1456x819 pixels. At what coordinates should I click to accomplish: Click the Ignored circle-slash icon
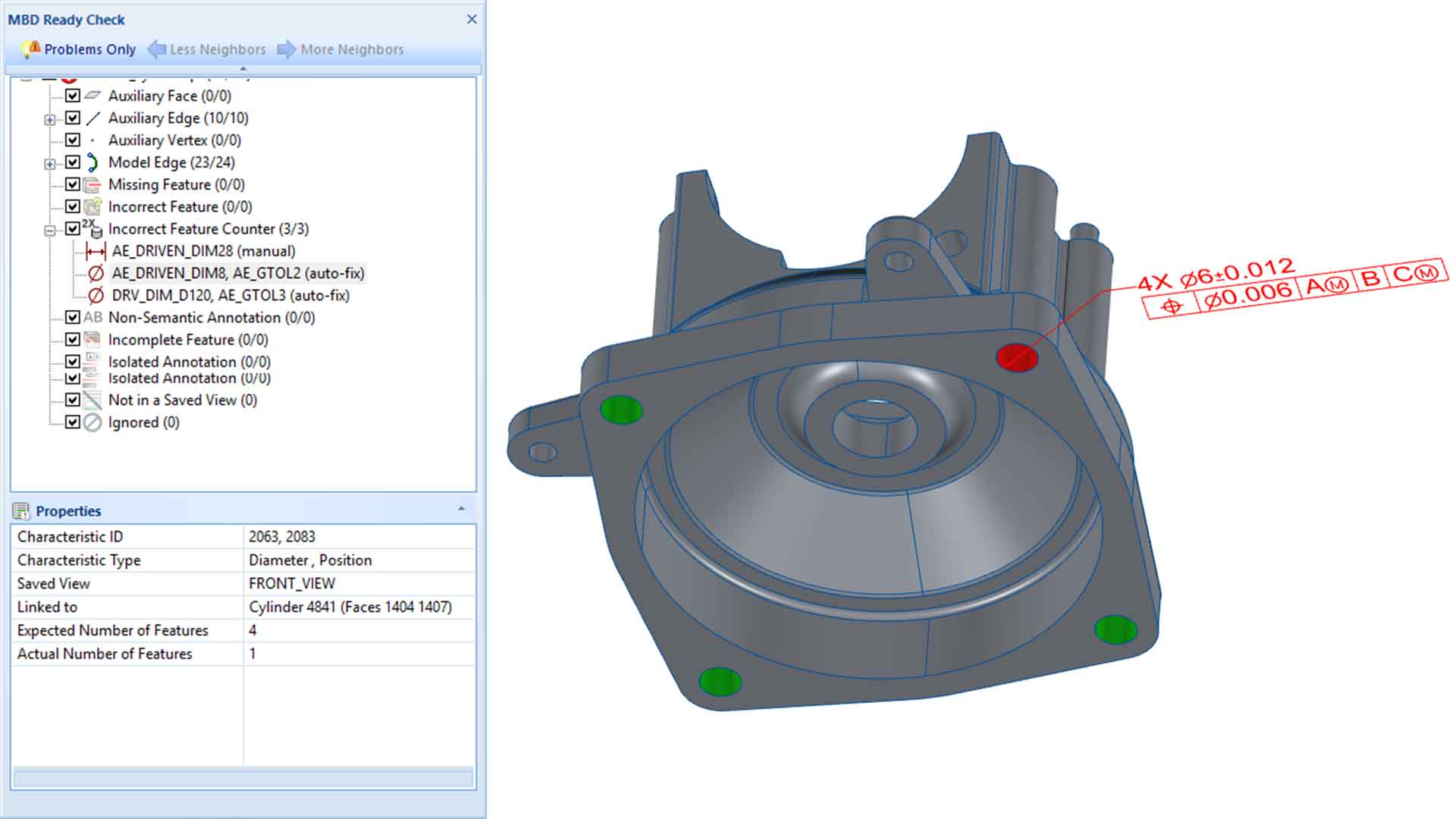(x=93, y=422)
